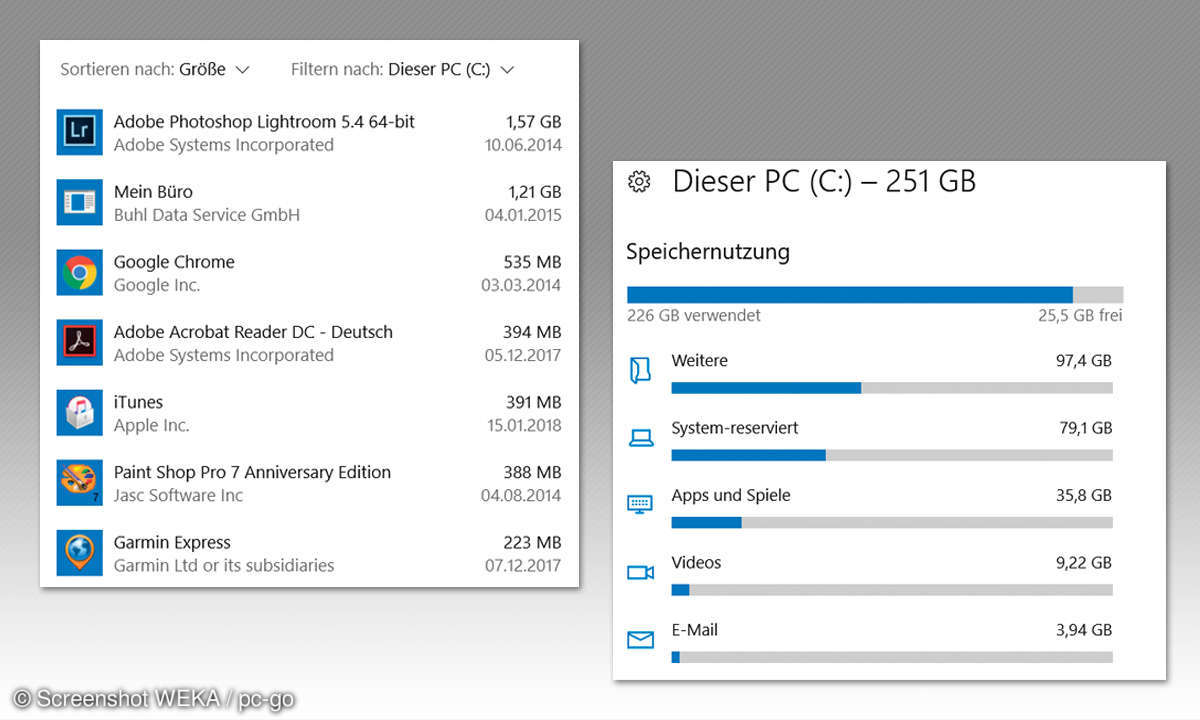Click the System-reserviert laptop icon
The image size is (1200, 720).
coord(640,437)
